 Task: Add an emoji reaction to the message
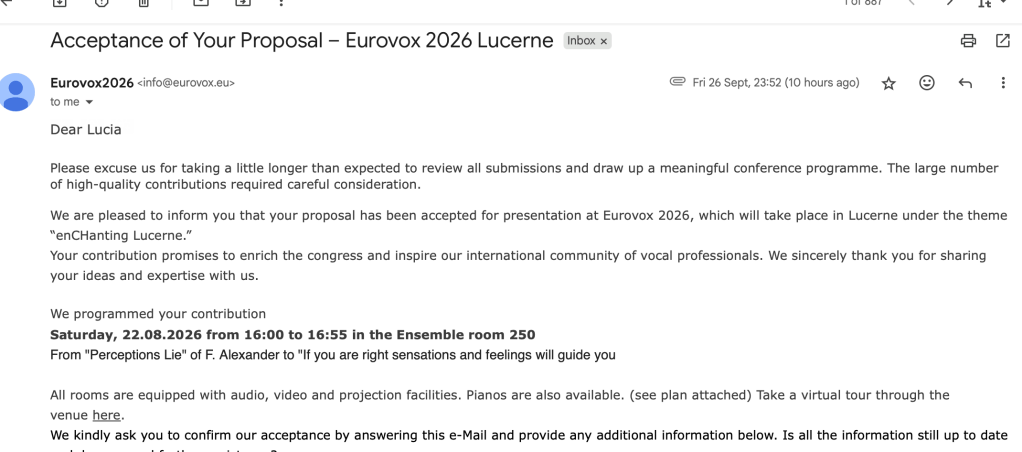click(927, 83)
